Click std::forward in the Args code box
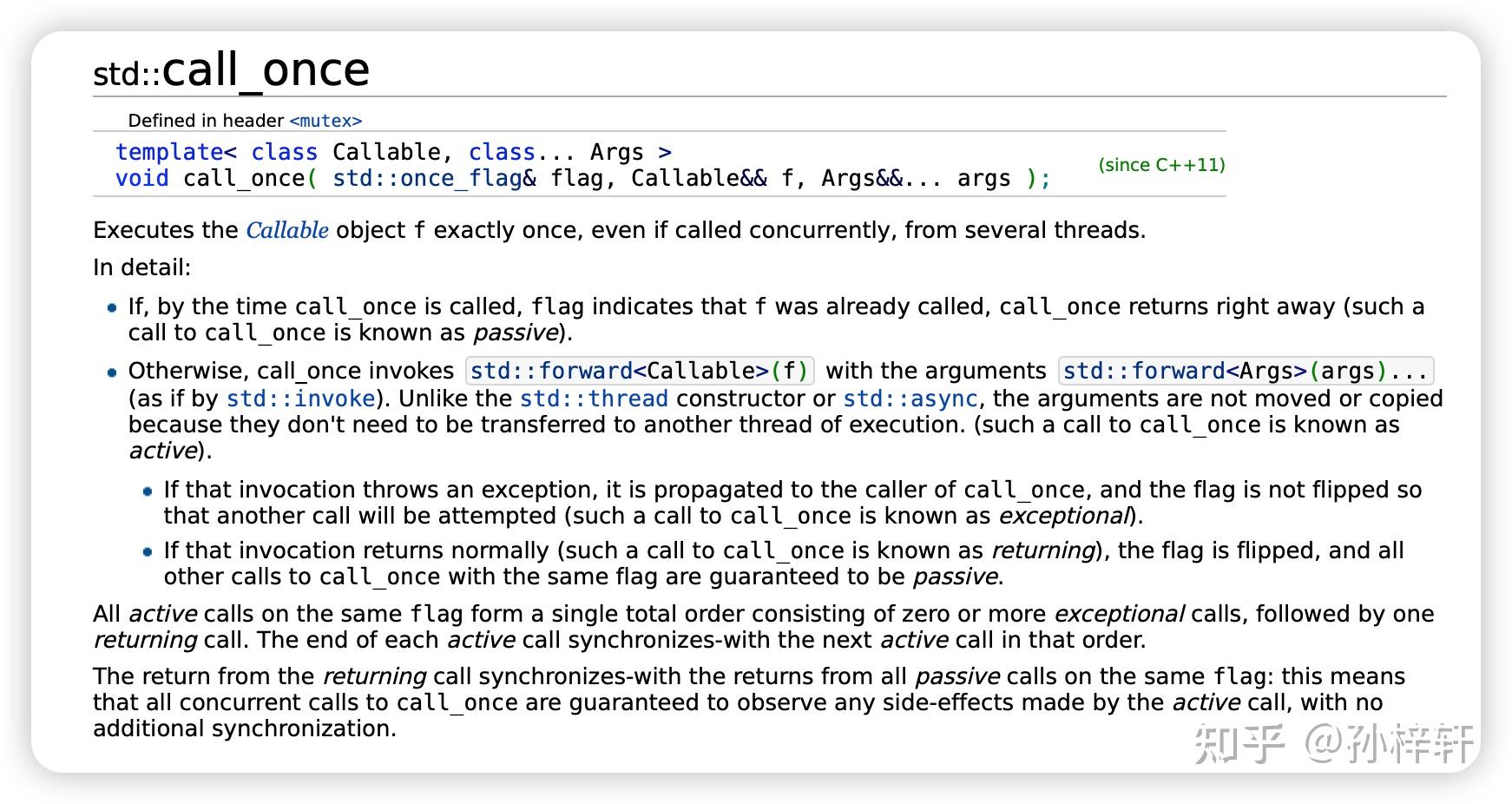The width and height of the screenshot is (1512, 804). 1143,372
